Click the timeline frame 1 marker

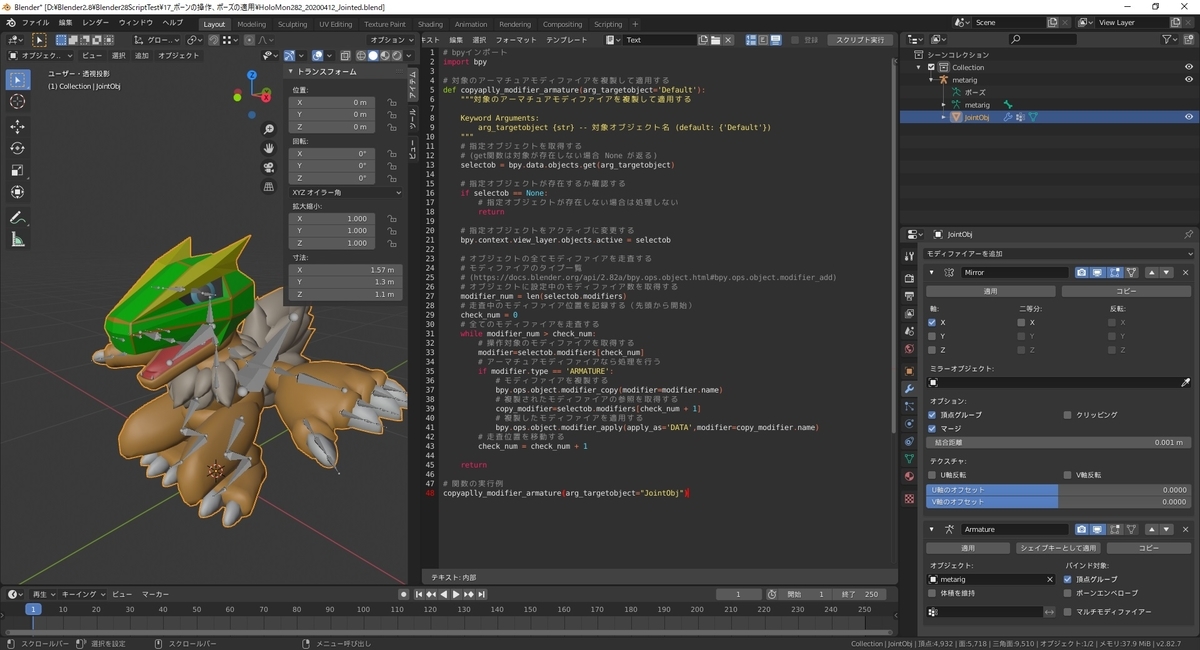(32, 608)
